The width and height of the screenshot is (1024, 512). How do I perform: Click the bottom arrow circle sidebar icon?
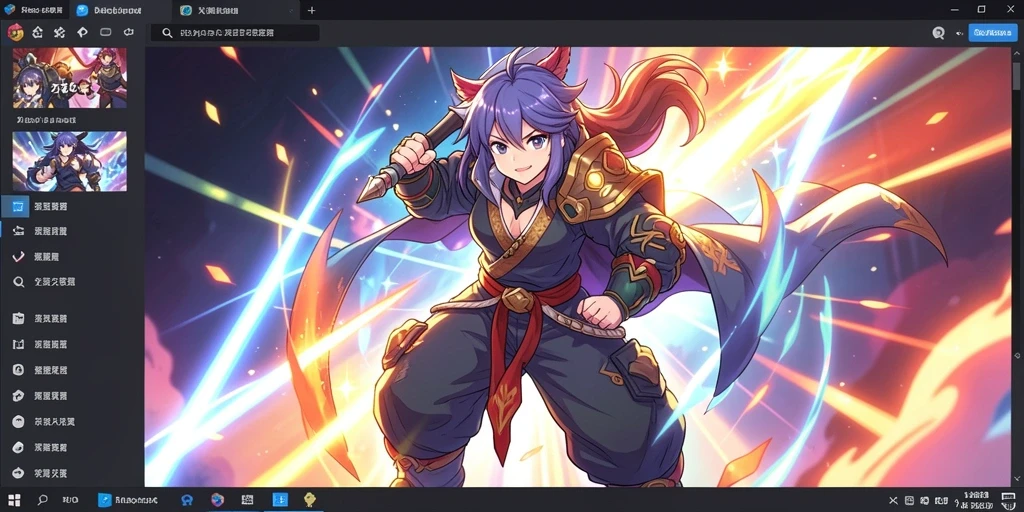(x=18, y=473)
